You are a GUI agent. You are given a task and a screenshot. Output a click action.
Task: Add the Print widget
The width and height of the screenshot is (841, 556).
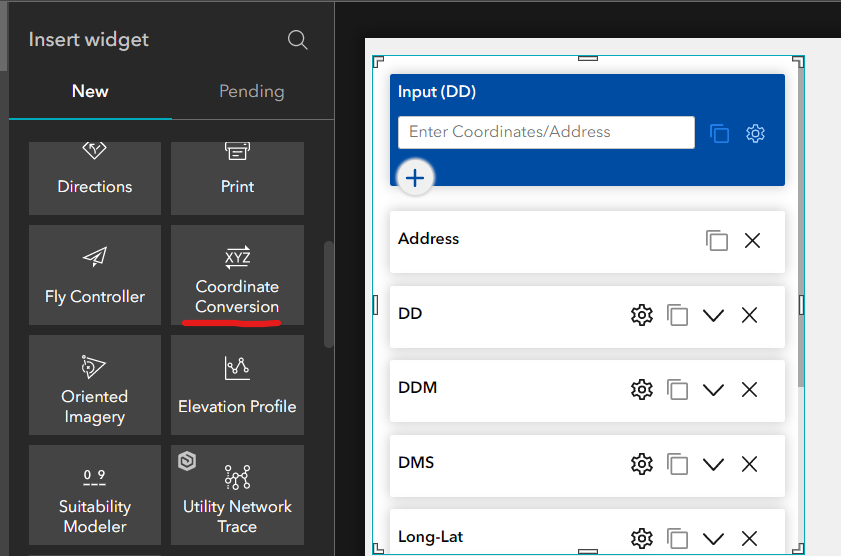point(237,177)
